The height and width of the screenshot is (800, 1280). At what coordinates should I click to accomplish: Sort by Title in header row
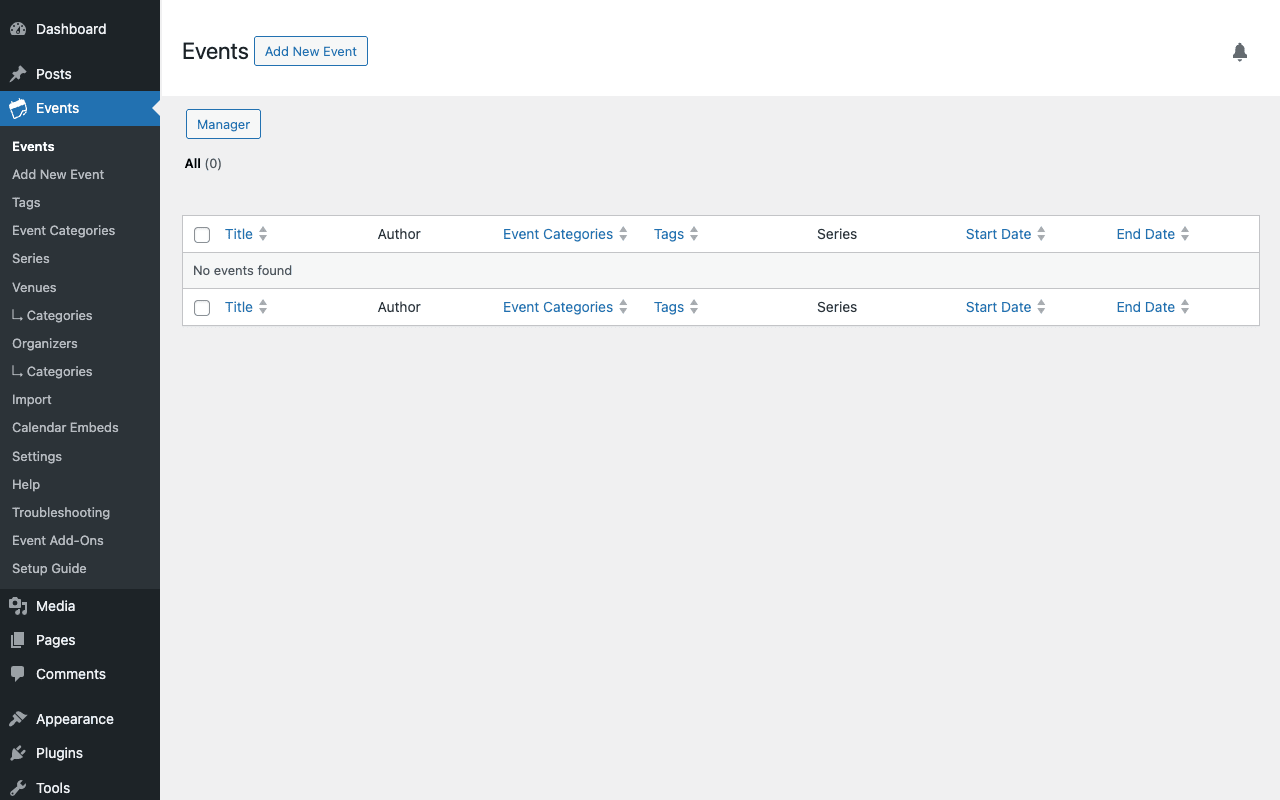click(239, 234)
